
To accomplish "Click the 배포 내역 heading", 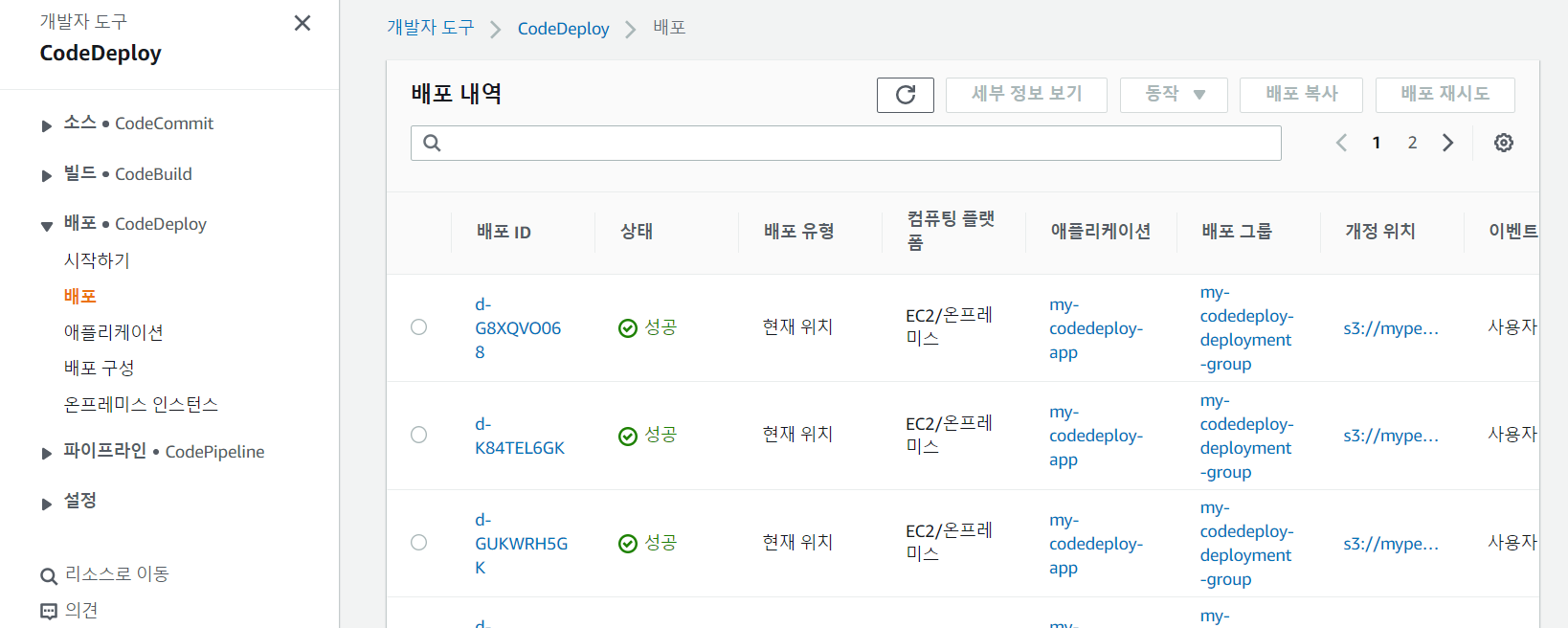I will point(457,94).
